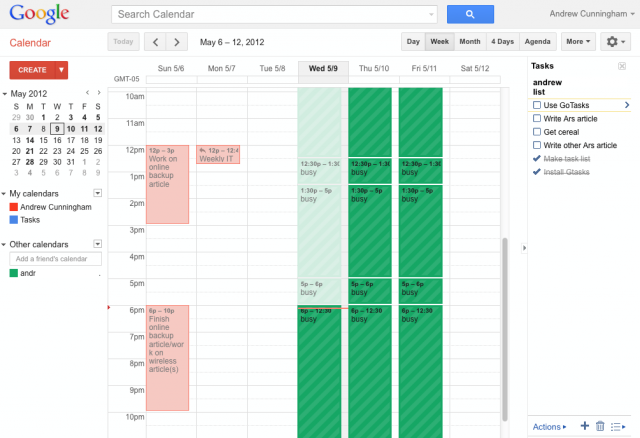This screenshot has height=438, width=640.
Task: Switch to Month view
Action: click(470, 42)
